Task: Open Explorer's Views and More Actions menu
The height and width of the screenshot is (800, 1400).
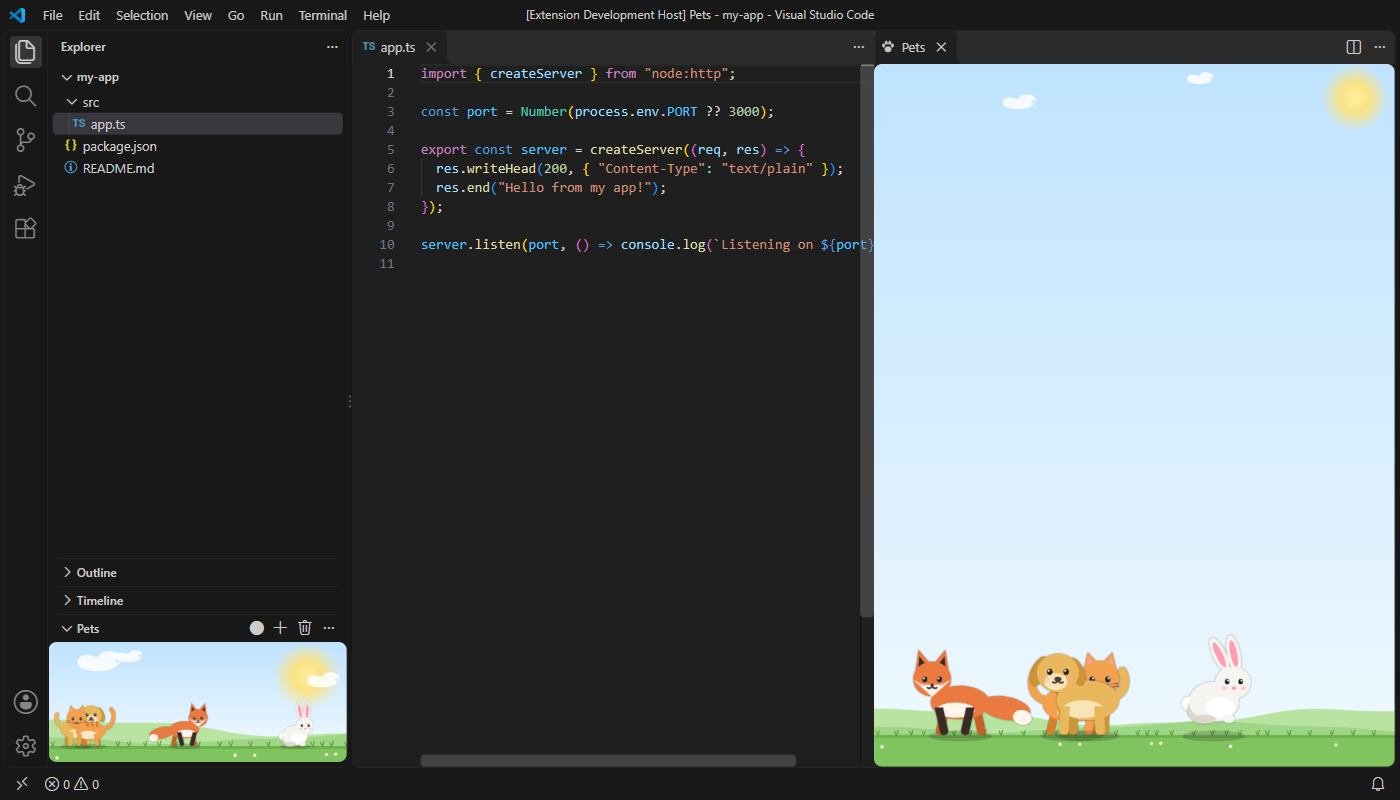Action: (x=332, y=47)
